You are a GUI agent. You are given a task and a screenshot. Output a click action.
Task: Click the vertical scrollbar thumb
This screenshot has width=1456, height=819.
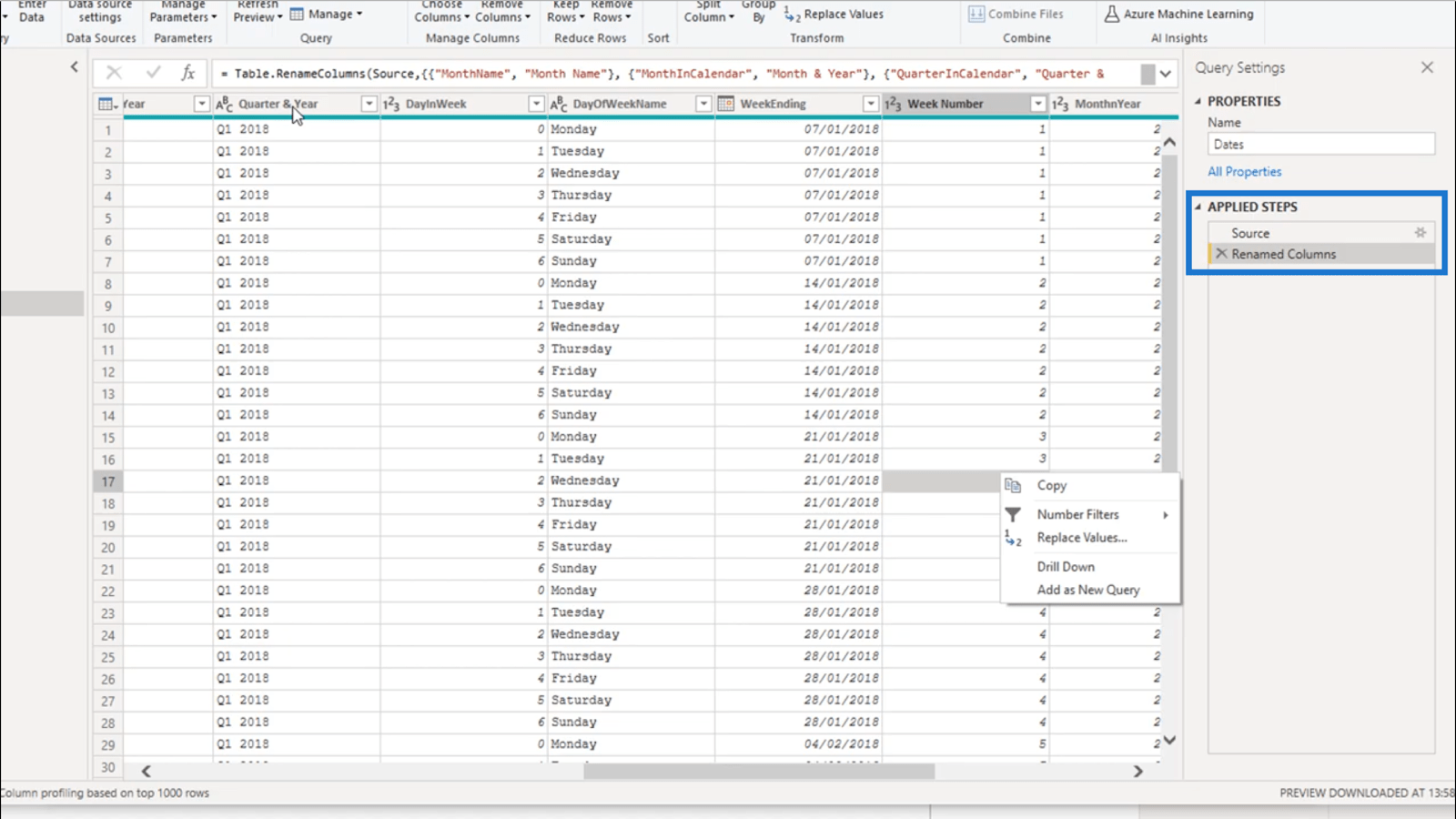[1169, 314]
